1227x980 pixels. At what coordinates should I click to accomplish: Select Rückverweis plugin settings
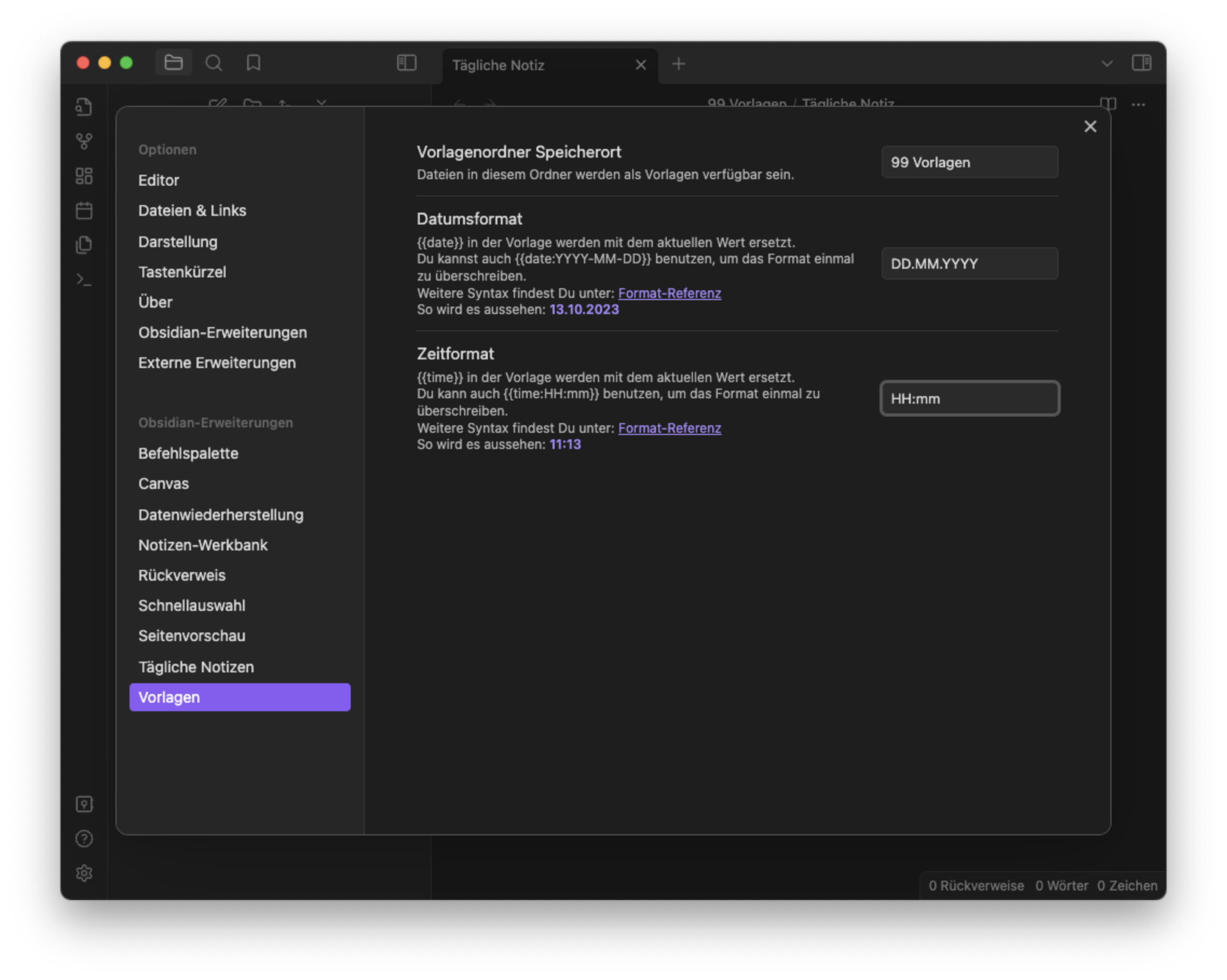coord(240,575)
